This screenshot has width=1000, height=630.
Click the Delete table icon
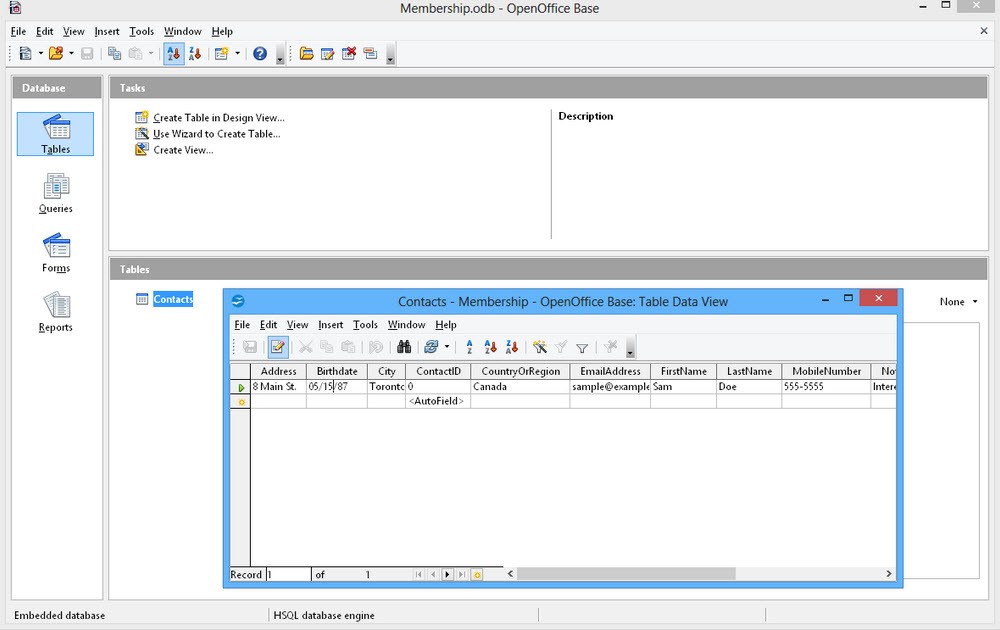349,54
